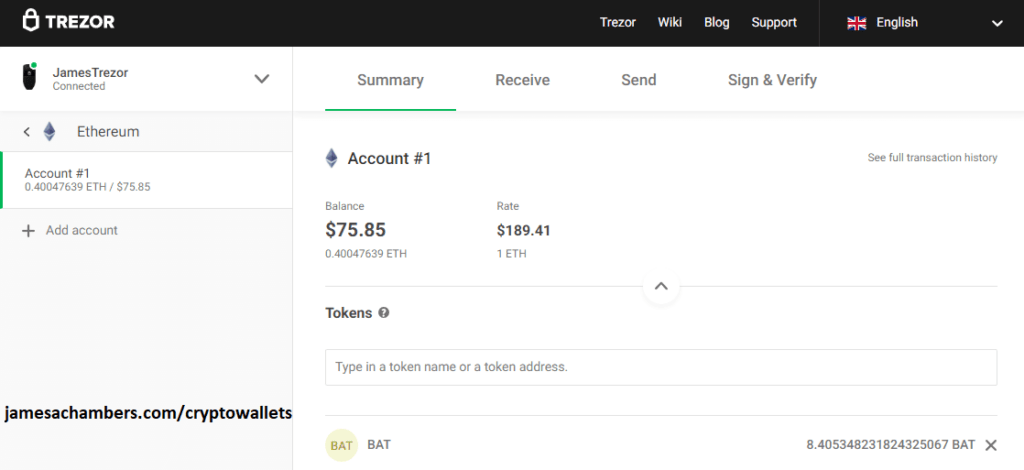Image resolution: width=1024 pixels, height=470 pixels.
Task: Expand the JamesTrezor device menu chevron
Action: [x=261, y=79]
